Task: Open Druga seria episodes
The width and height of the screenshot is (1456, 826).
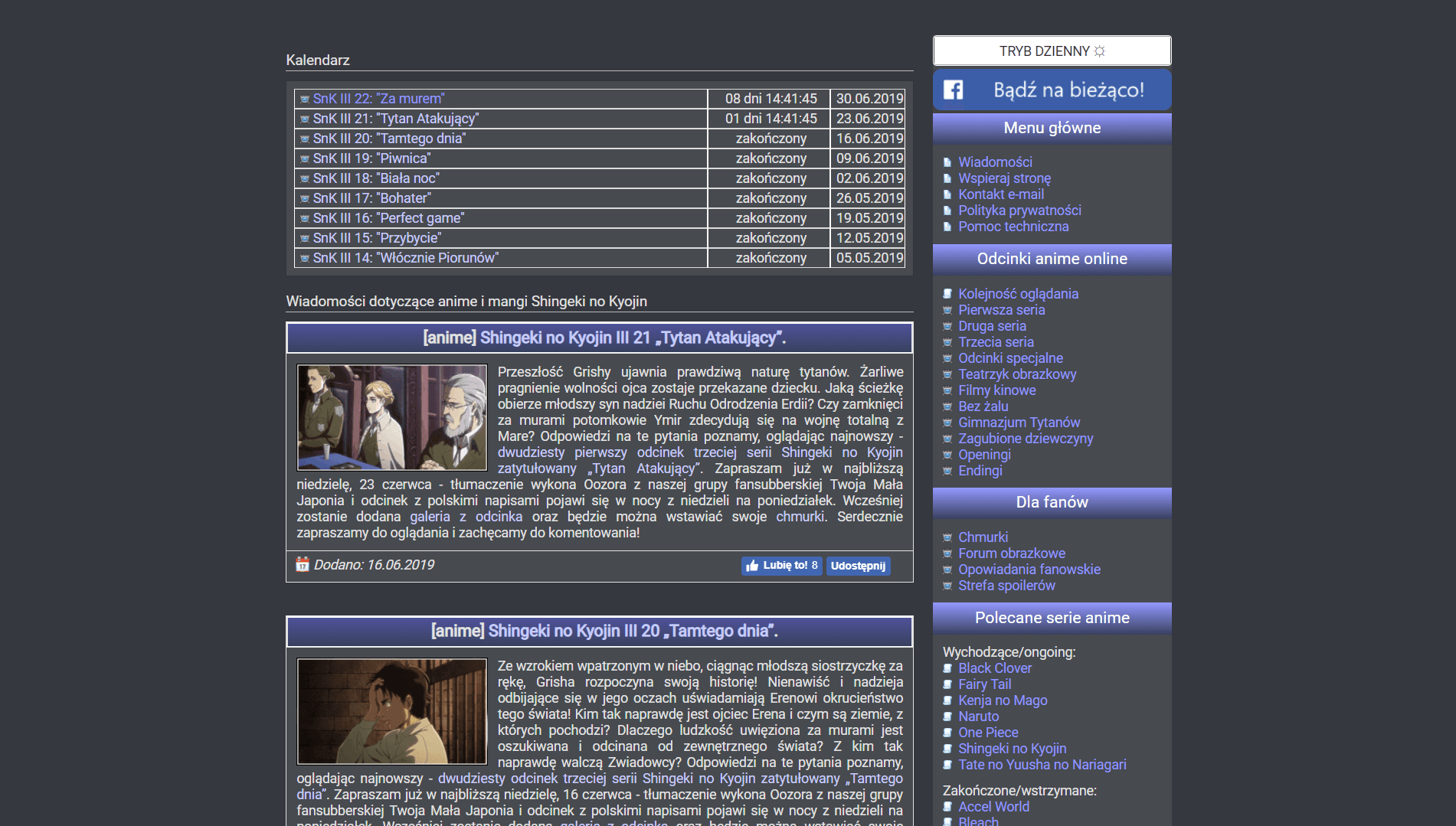Action: 992,326
